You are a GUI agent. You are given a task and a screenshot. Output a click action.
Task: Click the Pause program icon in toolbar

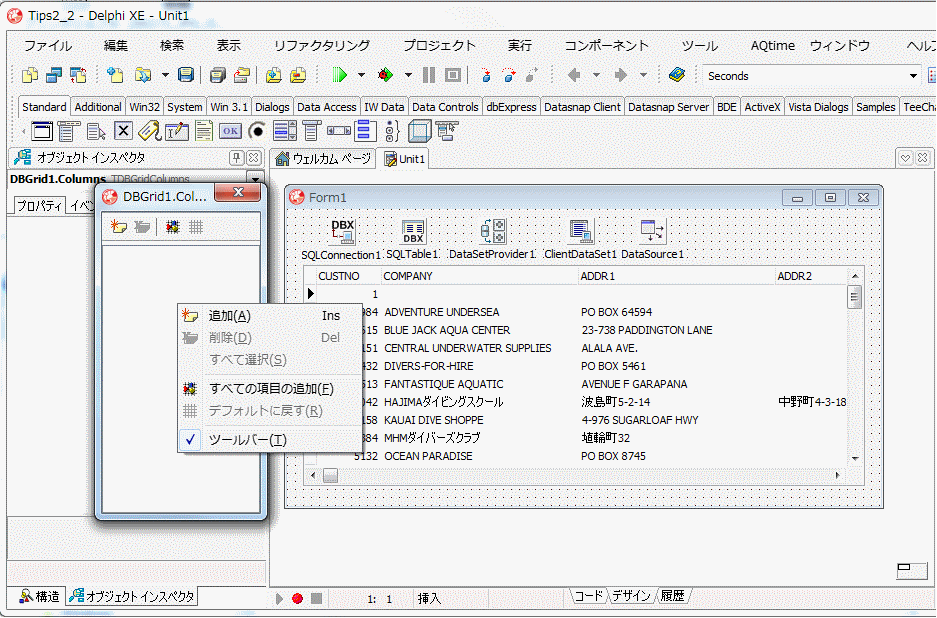[428, 75]
